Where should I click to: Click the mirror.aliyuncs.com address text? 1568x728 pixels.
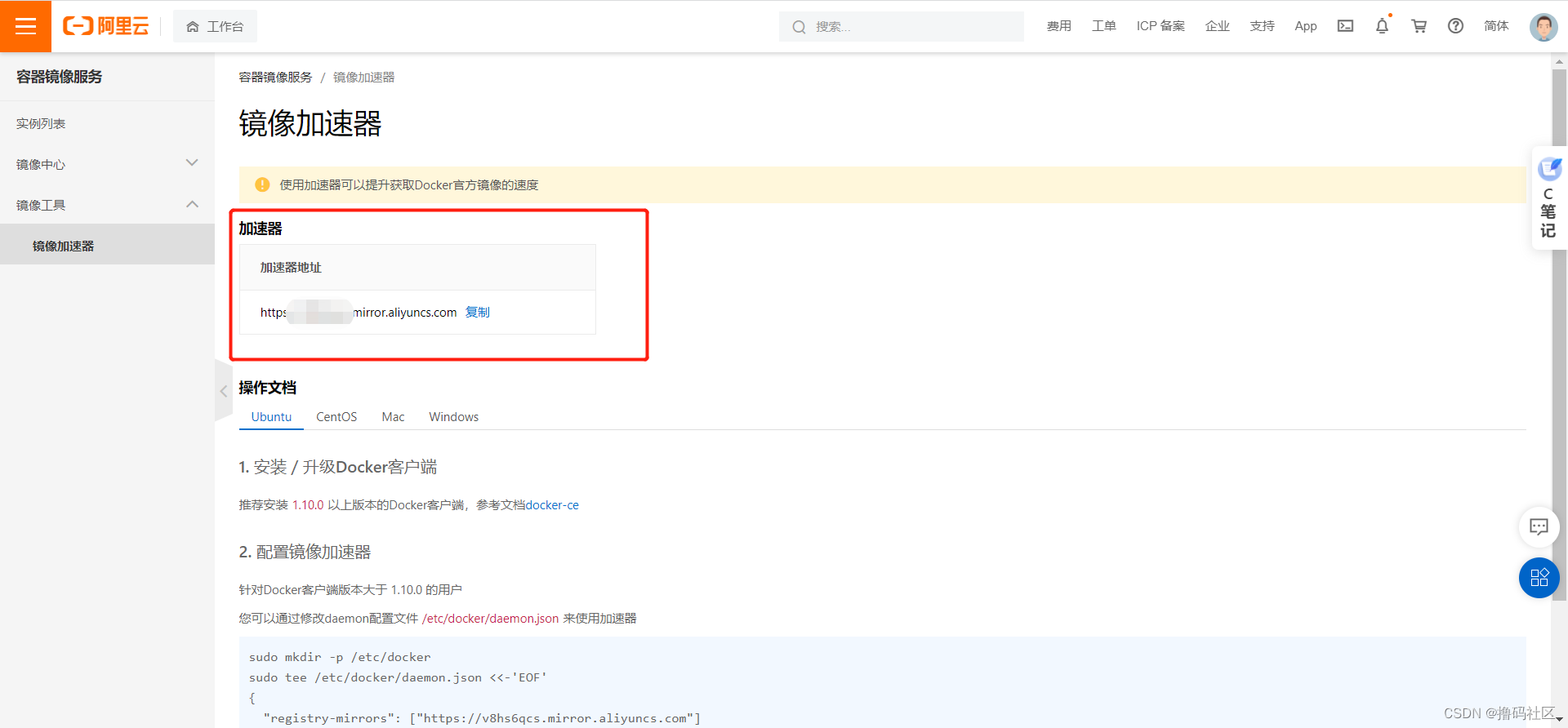click(359, 312)
